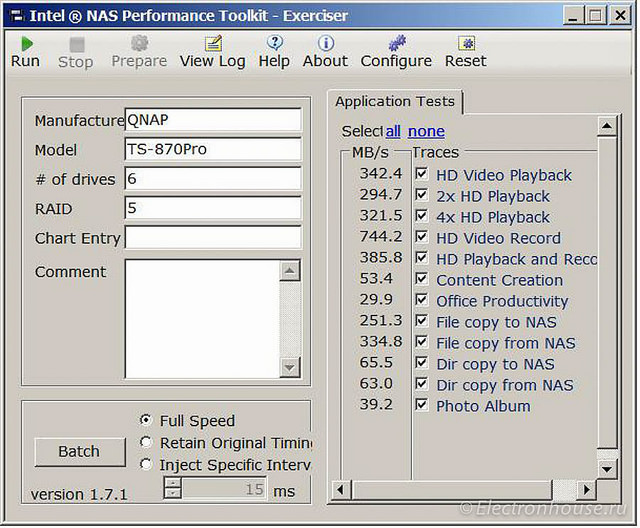Screen dimensions: 640x528
Task: Click the 39.2 MB/s value
Action: (x=376, y=404)
